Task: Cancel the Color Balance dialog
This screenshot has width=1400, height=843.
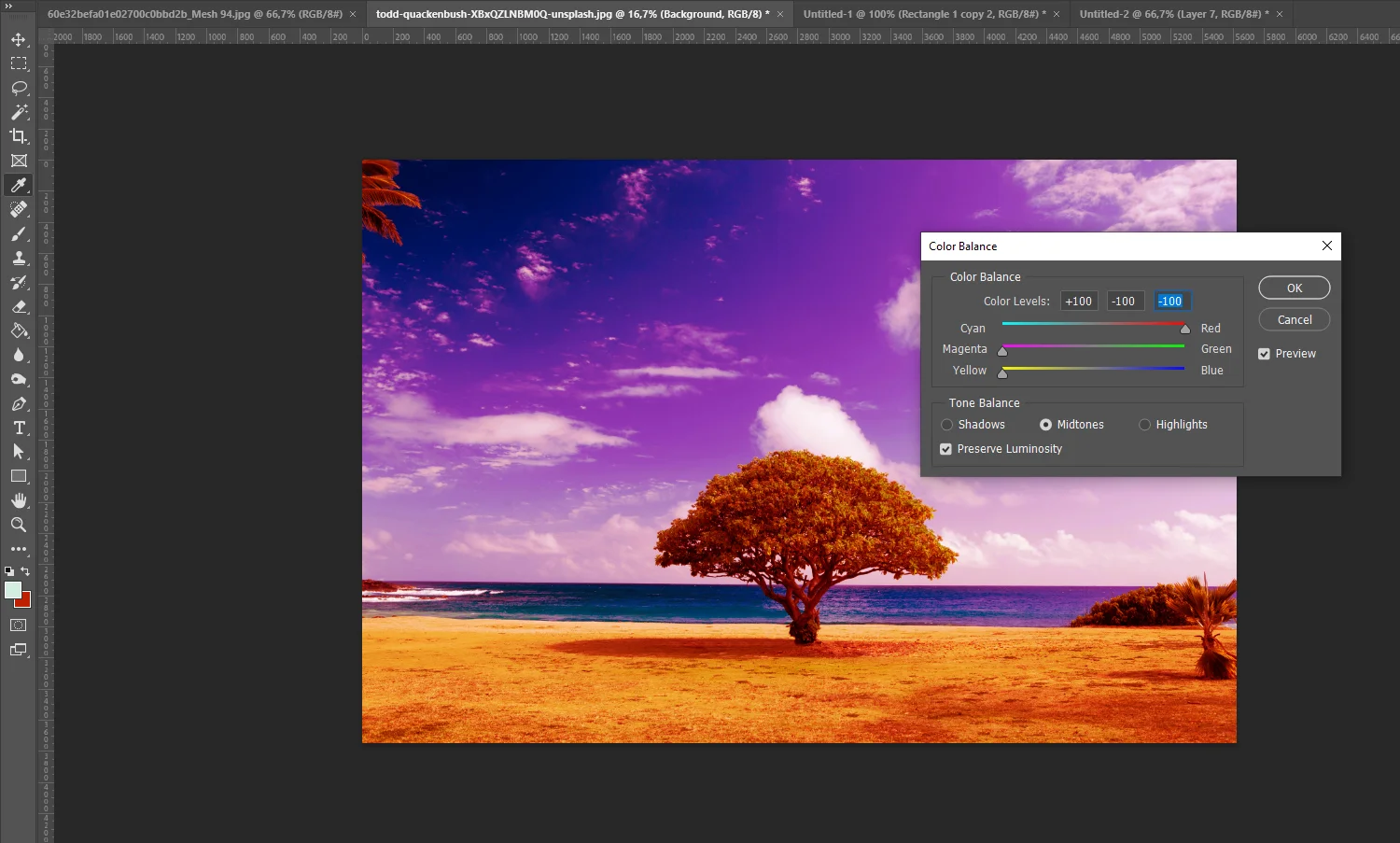Action: 1294,319
